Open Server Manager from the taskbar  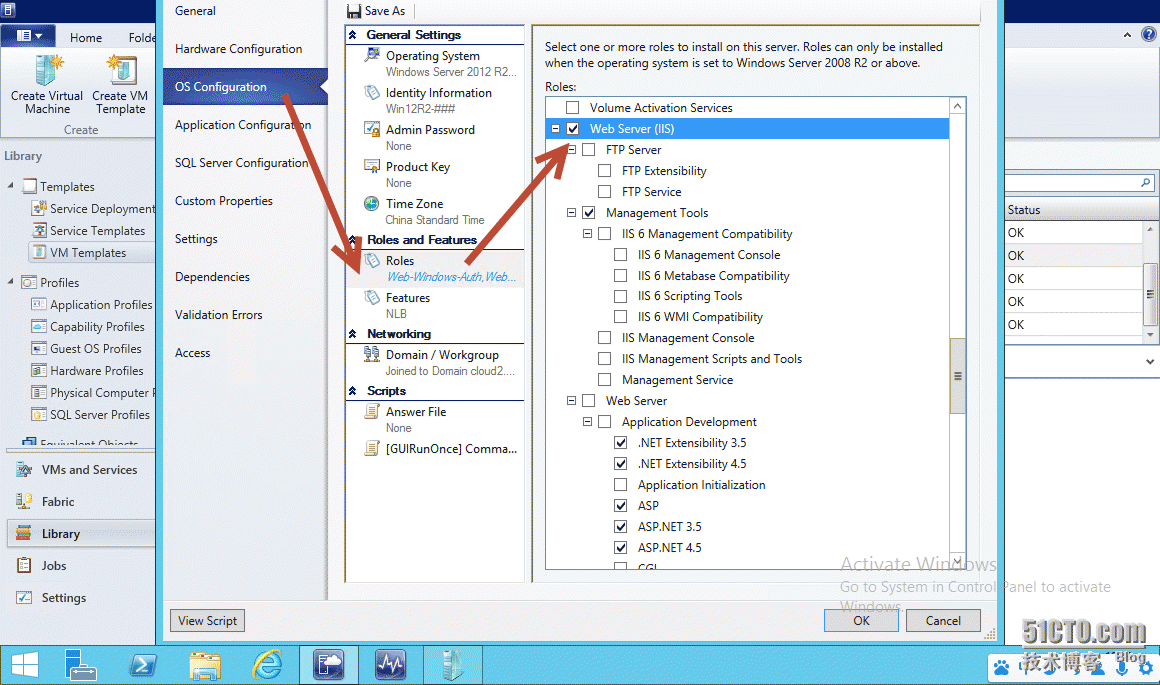click(81, 664)
